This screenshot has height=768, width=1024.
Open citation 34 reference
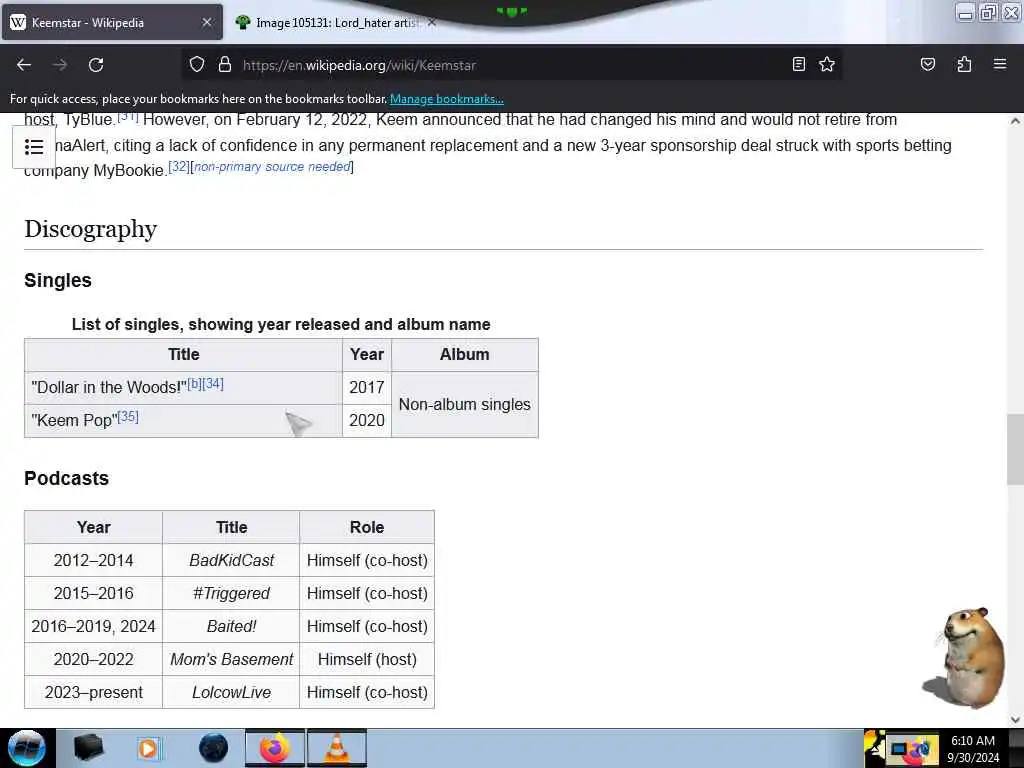click(x=213, y=383)
